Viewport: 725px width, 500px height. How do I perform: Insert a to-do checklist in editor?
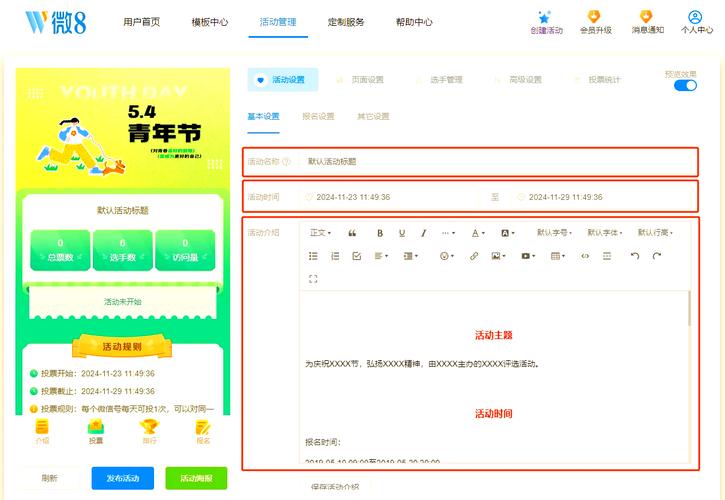[356, 256]
